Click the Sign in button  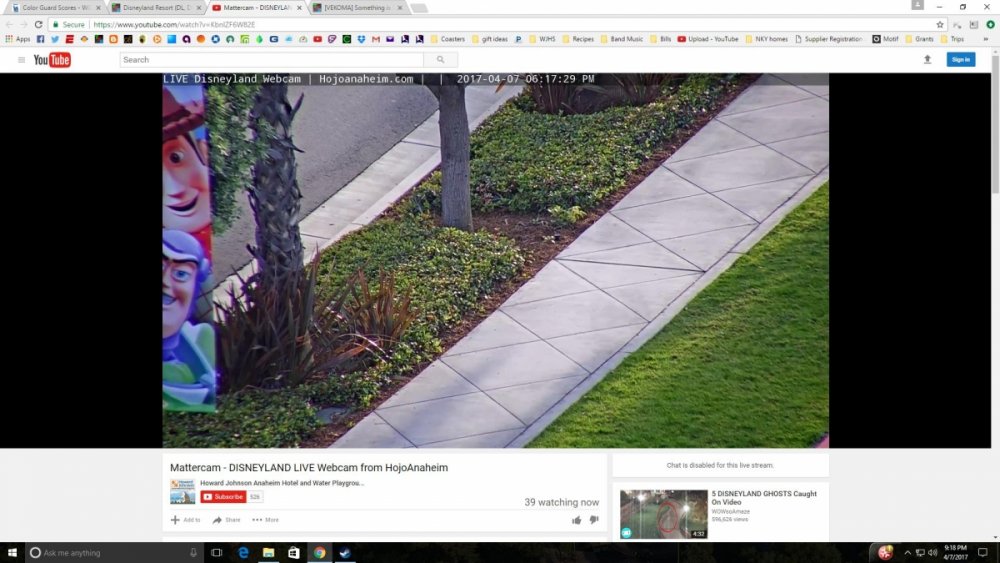pyautogui.click(x=960, y=60)
